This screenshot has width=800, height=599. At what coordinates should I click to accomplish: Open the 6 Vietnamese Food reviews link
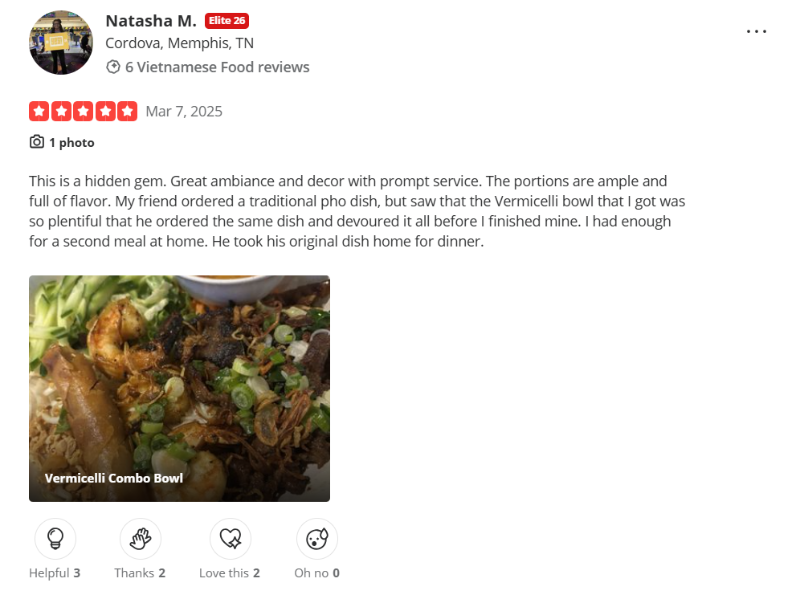tap(216, 67)
